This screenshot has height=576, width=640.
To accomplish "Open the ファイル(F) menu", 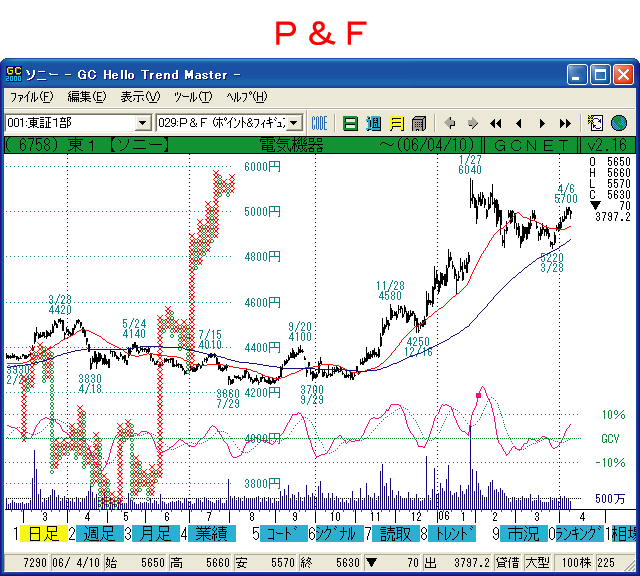I will 31,97.
